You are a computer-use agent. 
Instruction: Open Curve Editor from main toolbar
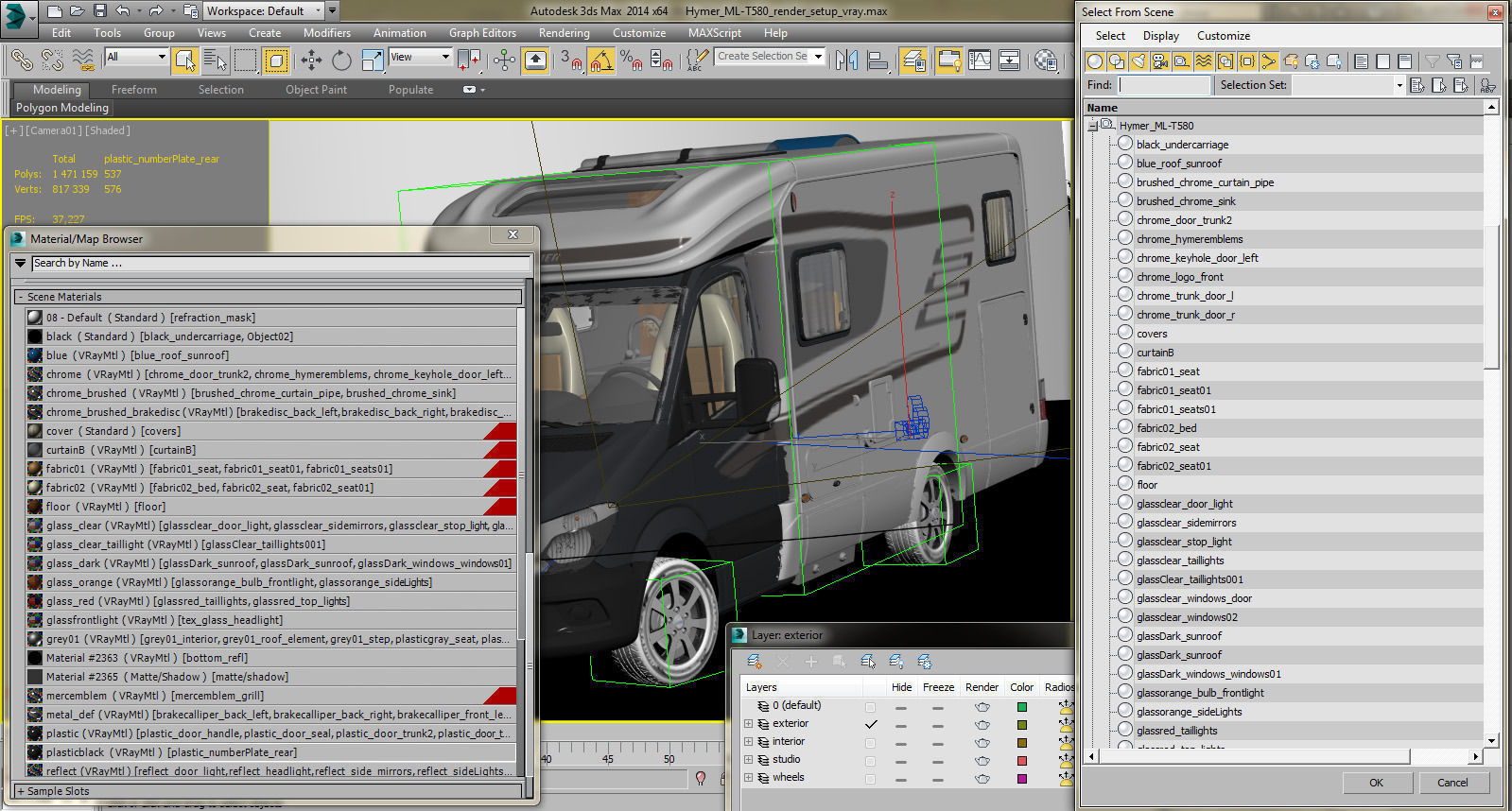[x=980, y=60]
